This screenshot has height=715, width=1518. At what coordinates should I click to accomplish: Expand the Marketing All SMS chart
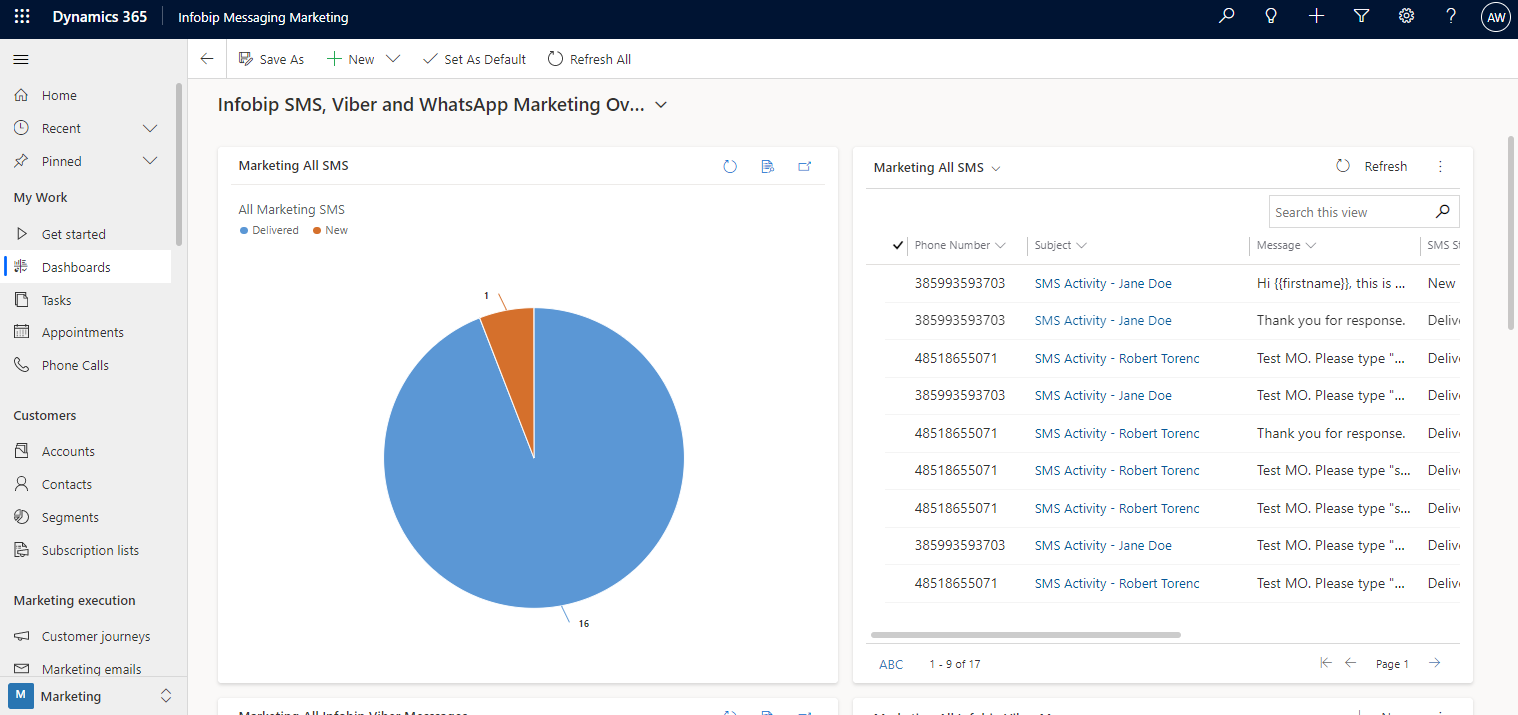point(805,167)
